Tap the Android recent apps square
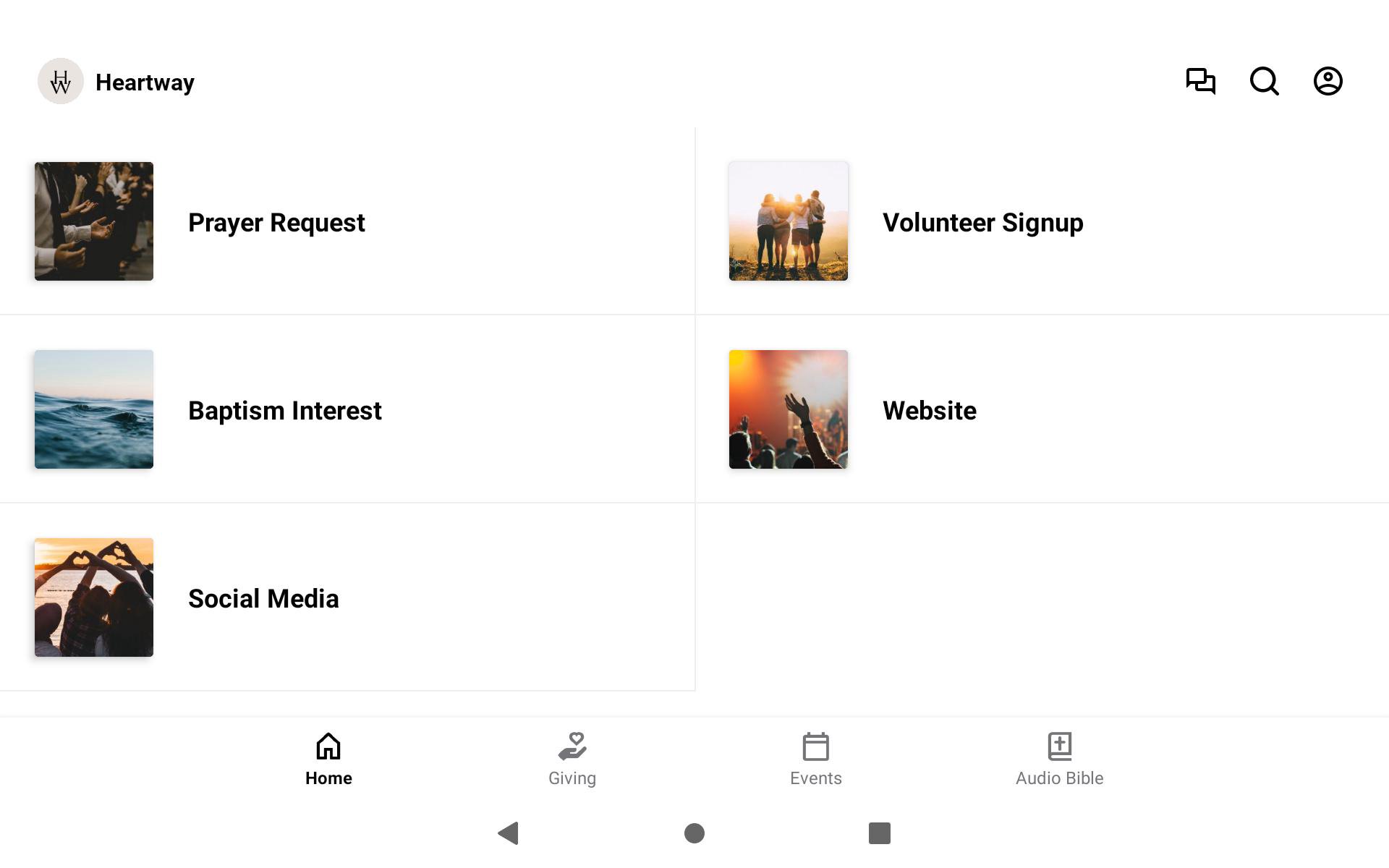Viewport: 1389px width, 868px height. click(x=879, y=833)
